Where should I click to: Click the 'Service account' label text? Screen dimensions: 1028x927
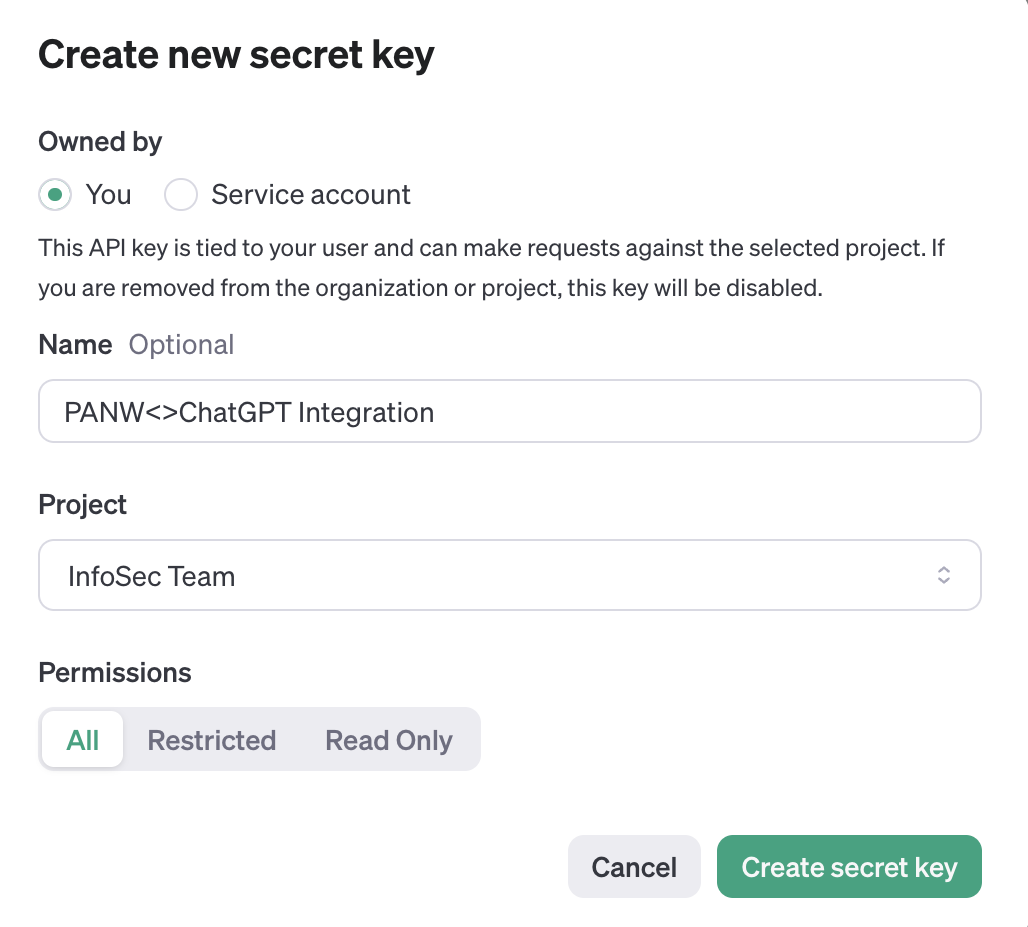310,195
